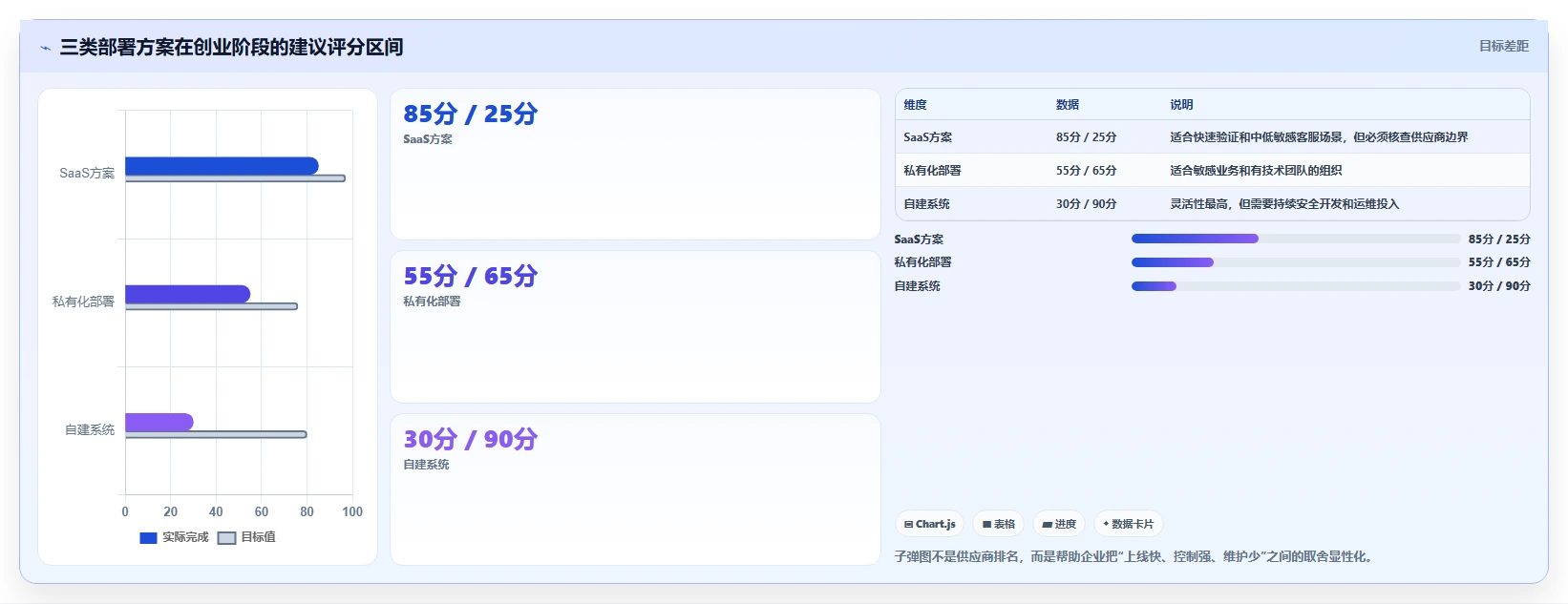Click the 私有化部署 label in progress list
This screenshot has width=1568, height=604.
pyautogui.click(x=922, y=262)
